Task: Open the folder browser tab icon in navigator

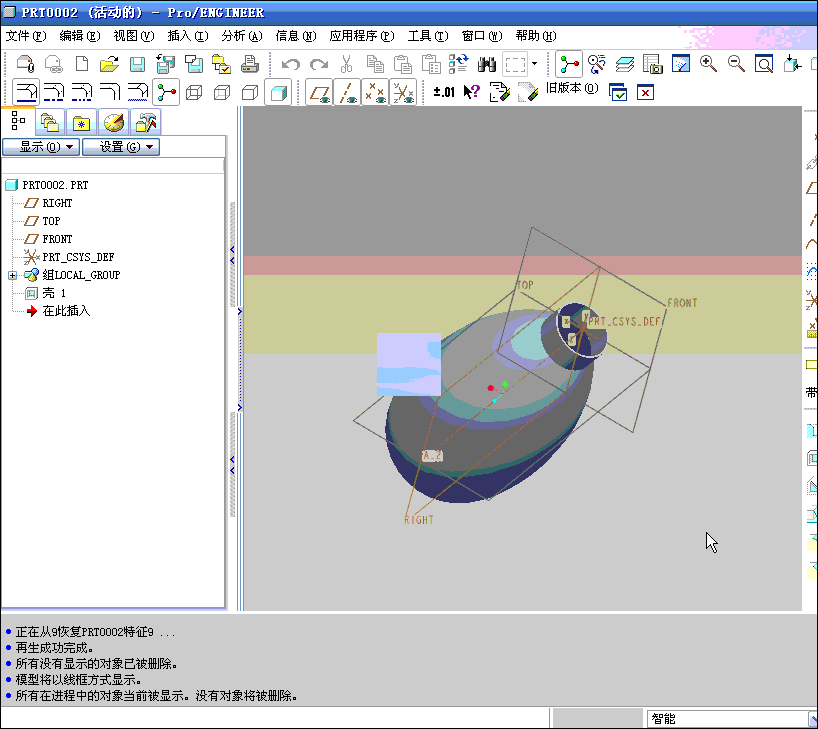Action: click(49, 122)
